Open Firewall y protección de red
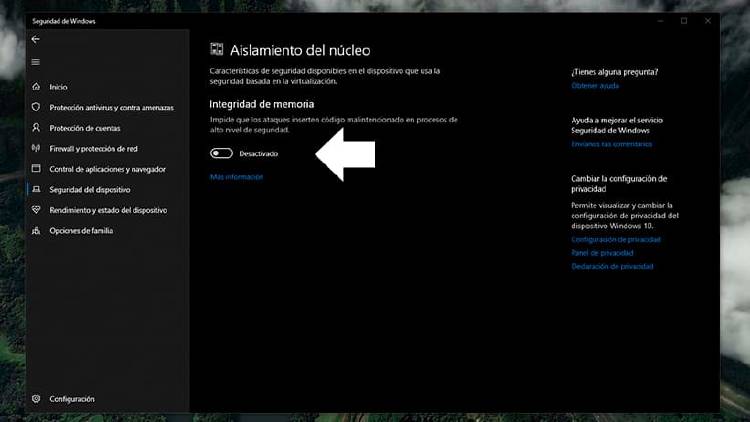Image resolution: width=750 pixels, height=422 pixels. pyautogui.click(x=93, y=149)
